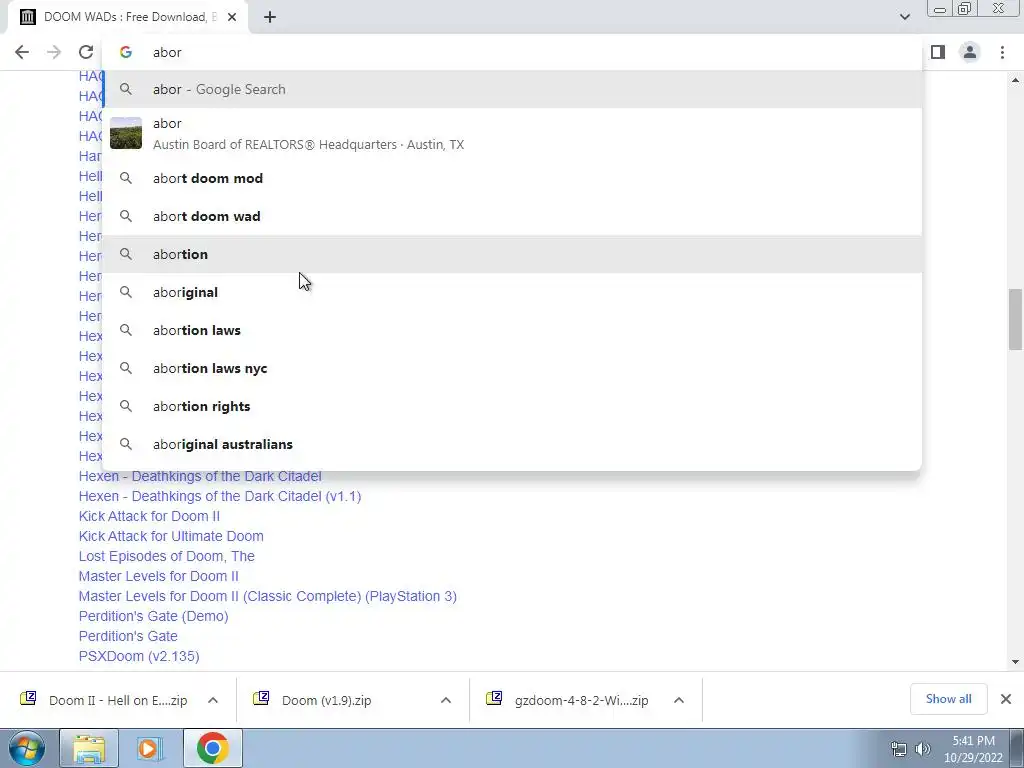Pick 'abort doom mod' suggestion
The image size is (1024, 768).
pos(512,178)
